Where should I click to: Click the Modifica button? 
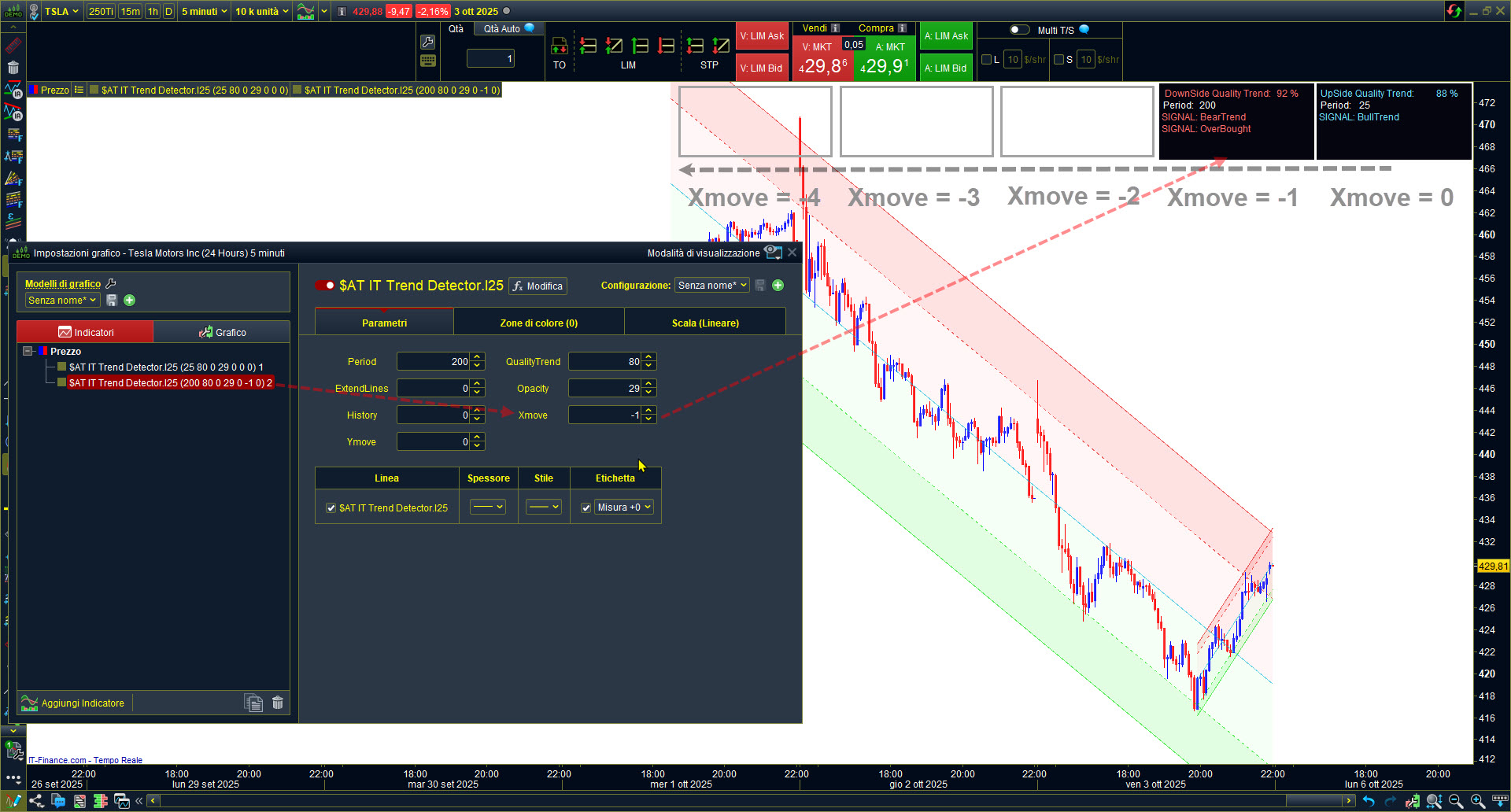538,286
